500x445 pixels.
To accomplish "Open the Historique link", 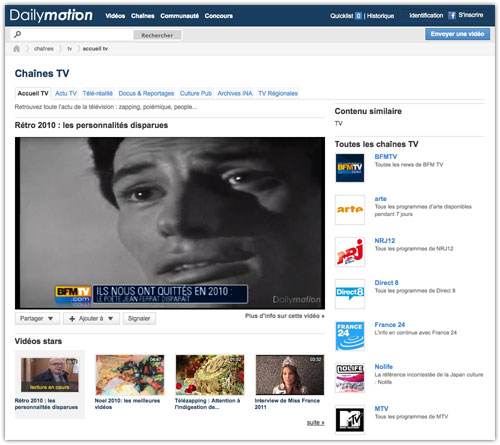I will (380, 16).
